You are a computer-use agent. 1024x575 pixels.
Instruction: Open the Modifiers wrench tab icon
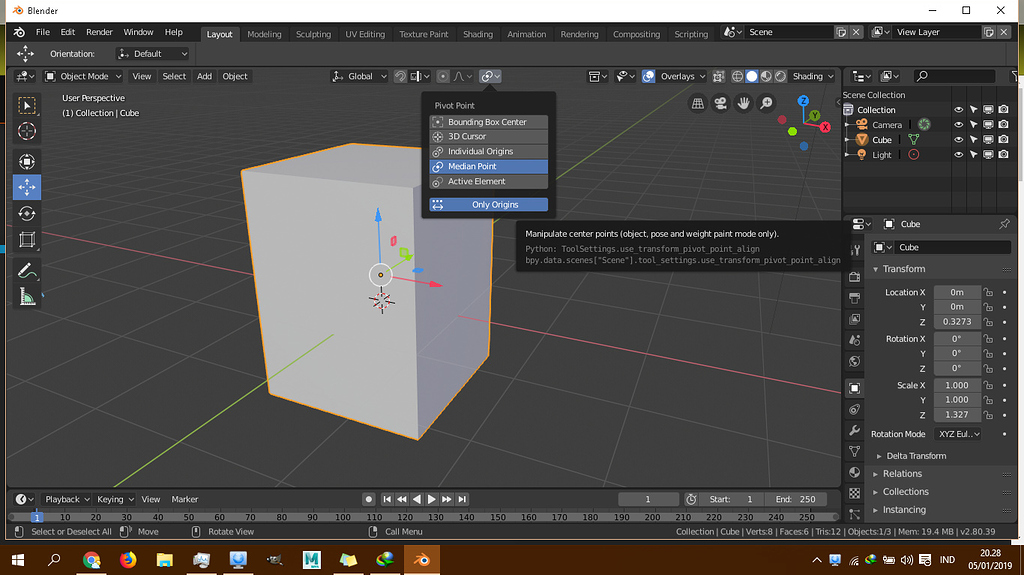tap(854, 431)
